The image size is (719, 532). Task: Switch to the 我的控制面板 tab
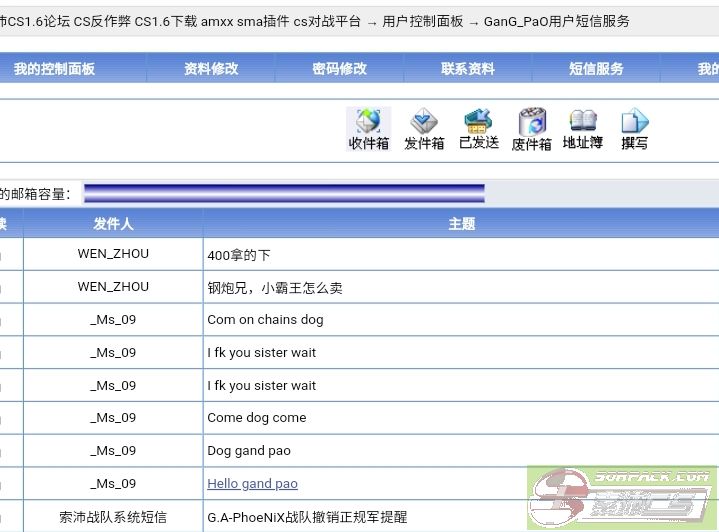coord(54,69)
